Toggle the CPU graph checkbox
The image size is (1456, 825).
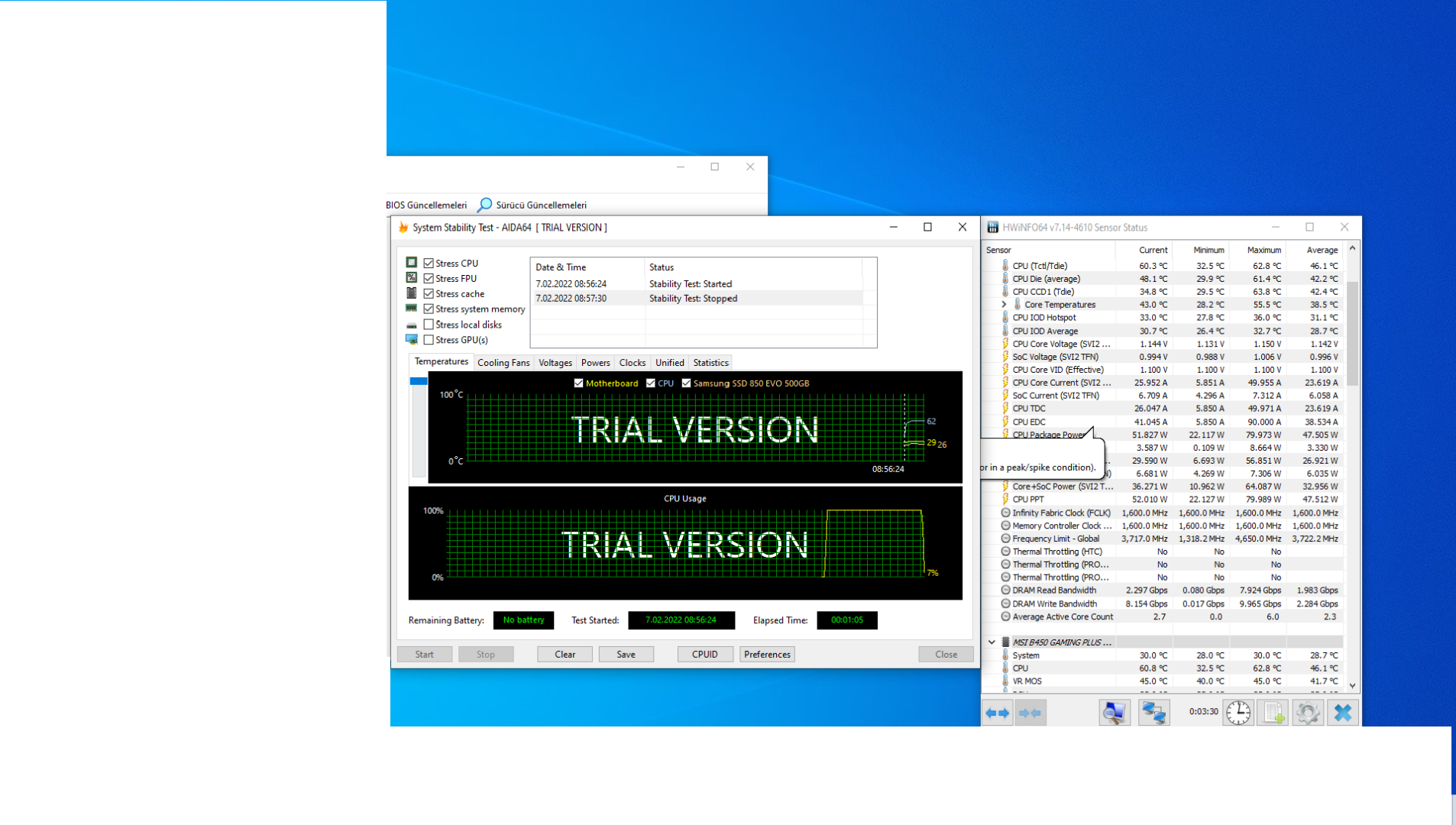(x=650, y=383)
